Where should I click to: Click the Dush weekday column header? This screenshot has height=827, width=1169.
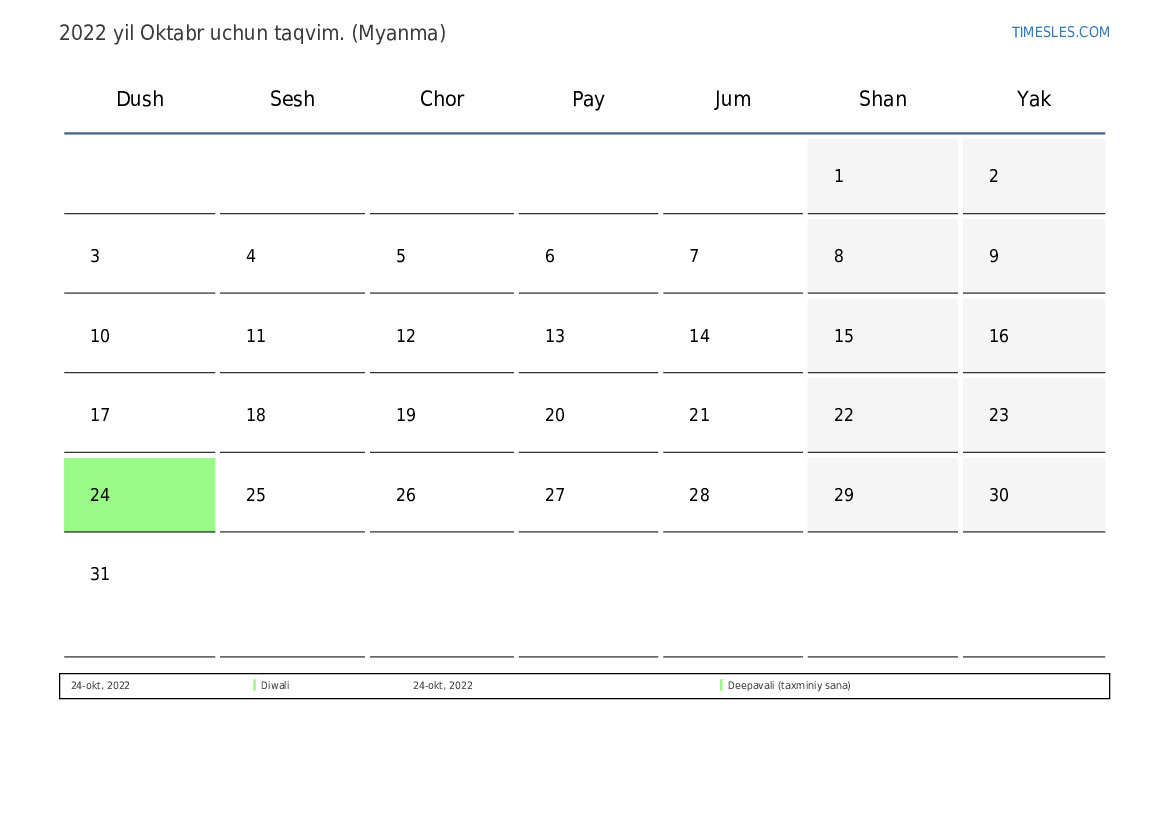(x=140, y=99)
